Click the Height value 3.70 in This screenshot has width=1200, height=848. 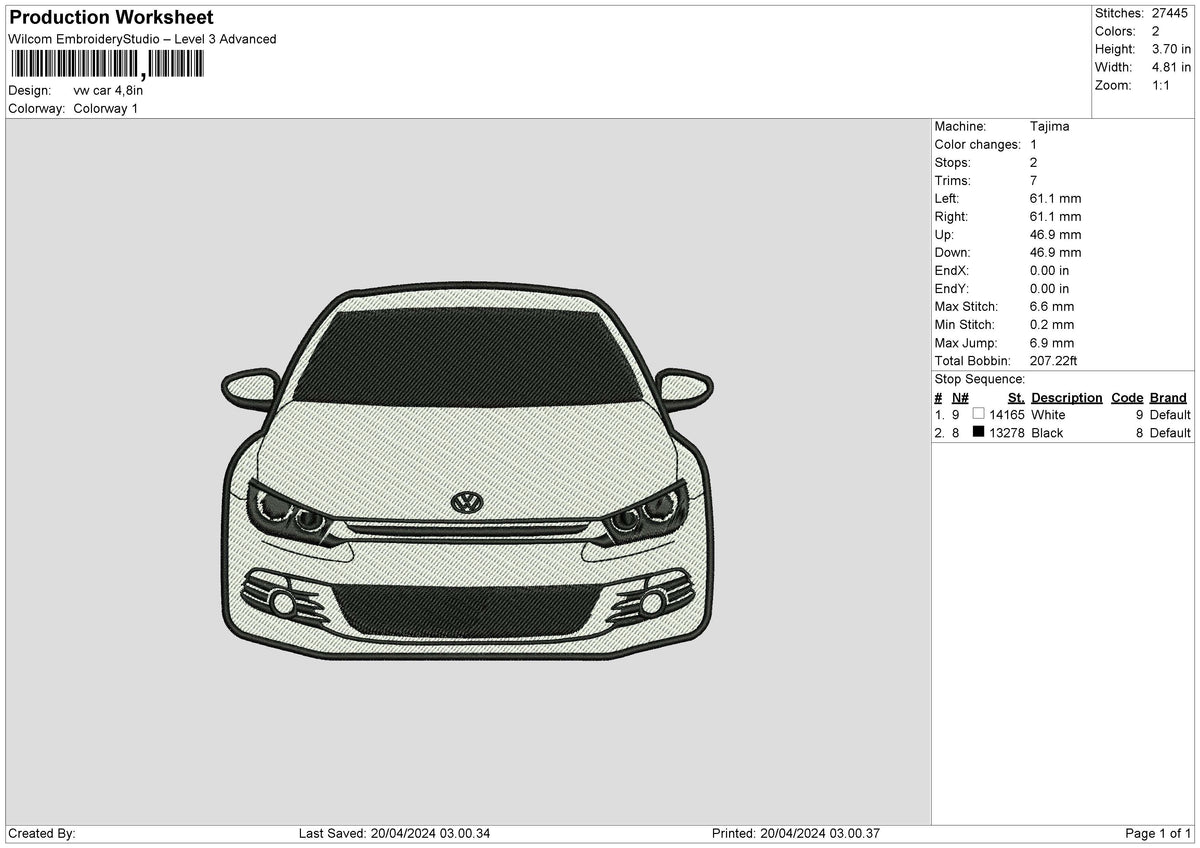point(1172,49)
